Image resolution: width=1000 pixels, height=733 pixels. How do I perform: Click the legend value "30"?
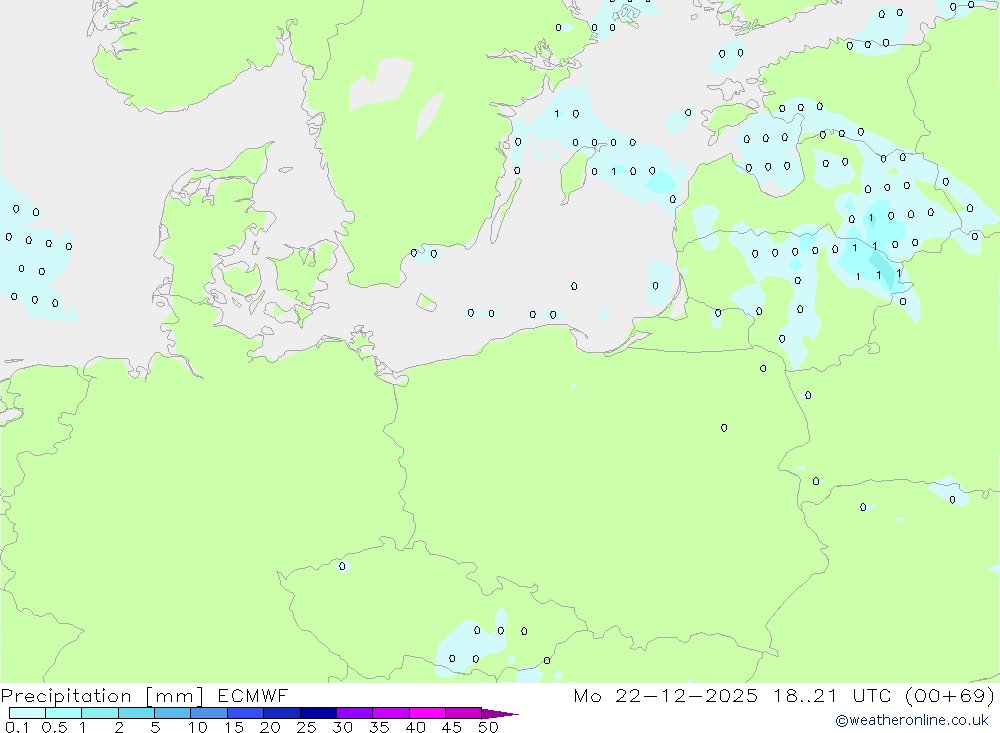point(343,727)
